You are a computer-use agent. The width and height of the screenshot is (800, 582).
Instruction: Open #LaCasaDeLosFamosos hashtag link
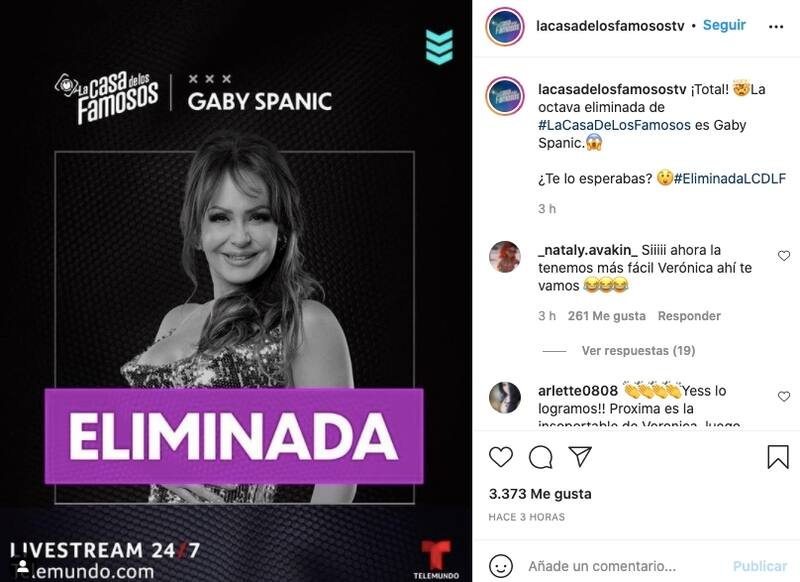[614, 125]
